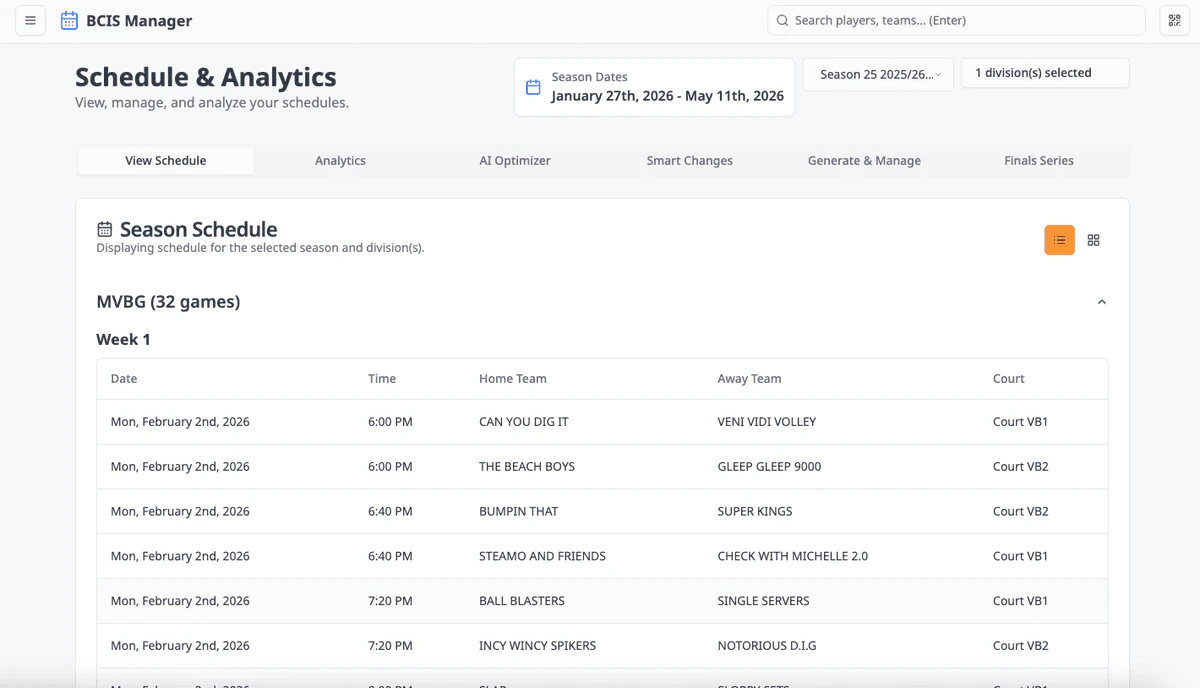Viewport: 1200px width, 688px height.
Task: Open the AI Optimizer tab
Action: pos(515,161)
